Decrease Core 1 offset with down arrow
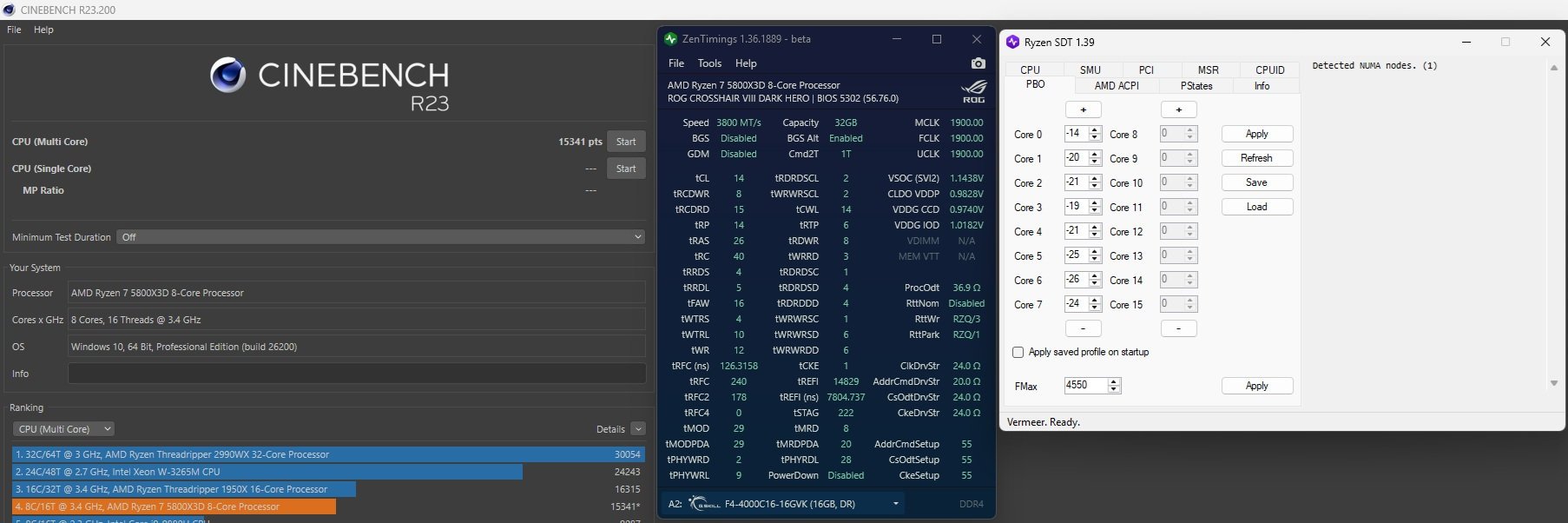The image size is (1568, 523). (1095, 162)
